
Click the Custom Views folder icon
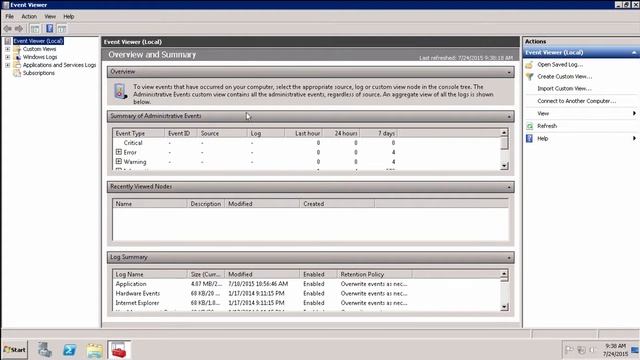[17, 49]
